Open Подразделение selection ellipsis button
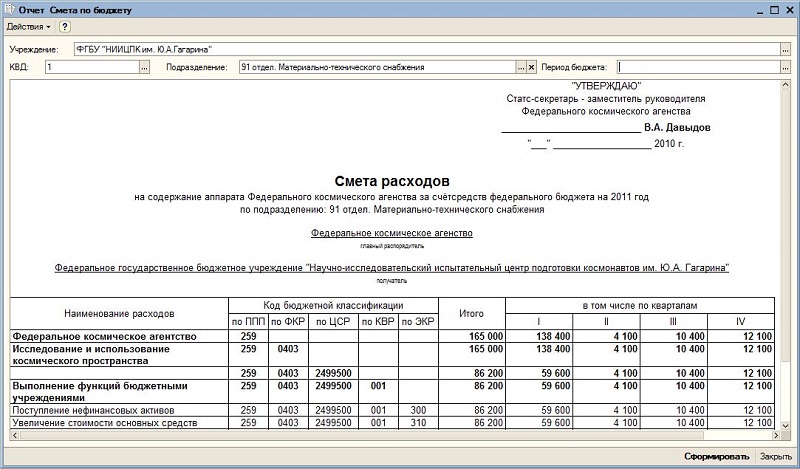 pyautogui.click(x=520, y=67)
